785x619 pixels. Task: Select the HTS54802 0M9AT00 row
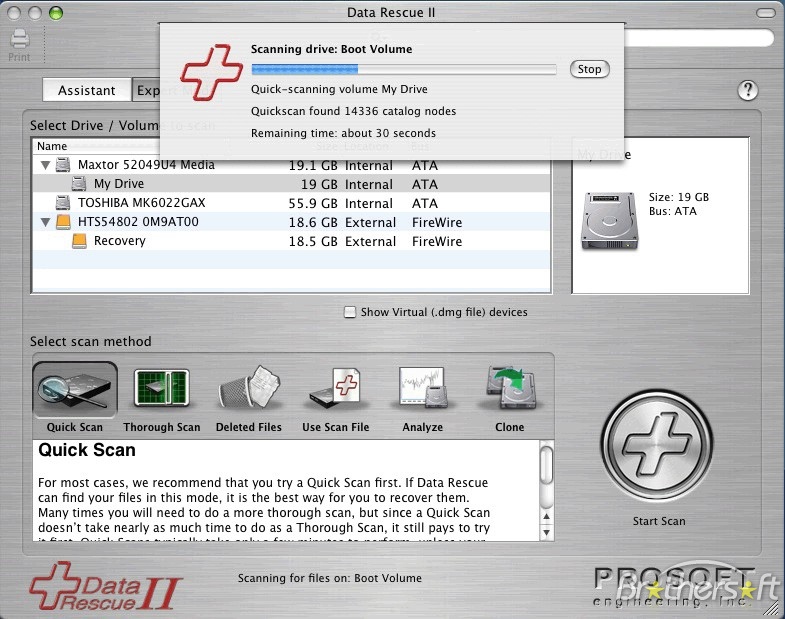[291, 222]
